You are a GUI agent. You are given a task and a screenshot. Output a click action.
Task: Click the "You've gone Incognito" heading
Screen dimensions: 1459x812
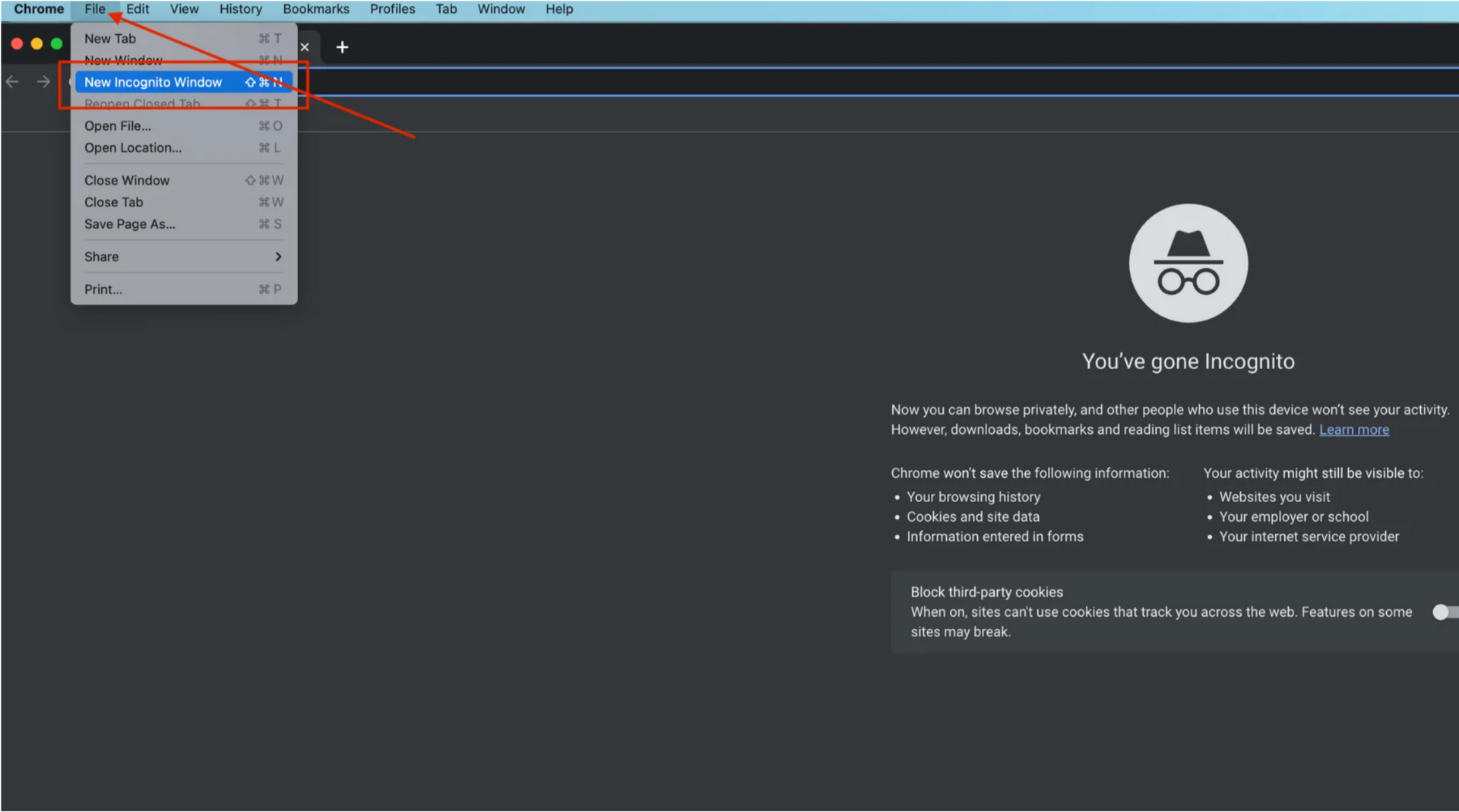pos(1188,362)
